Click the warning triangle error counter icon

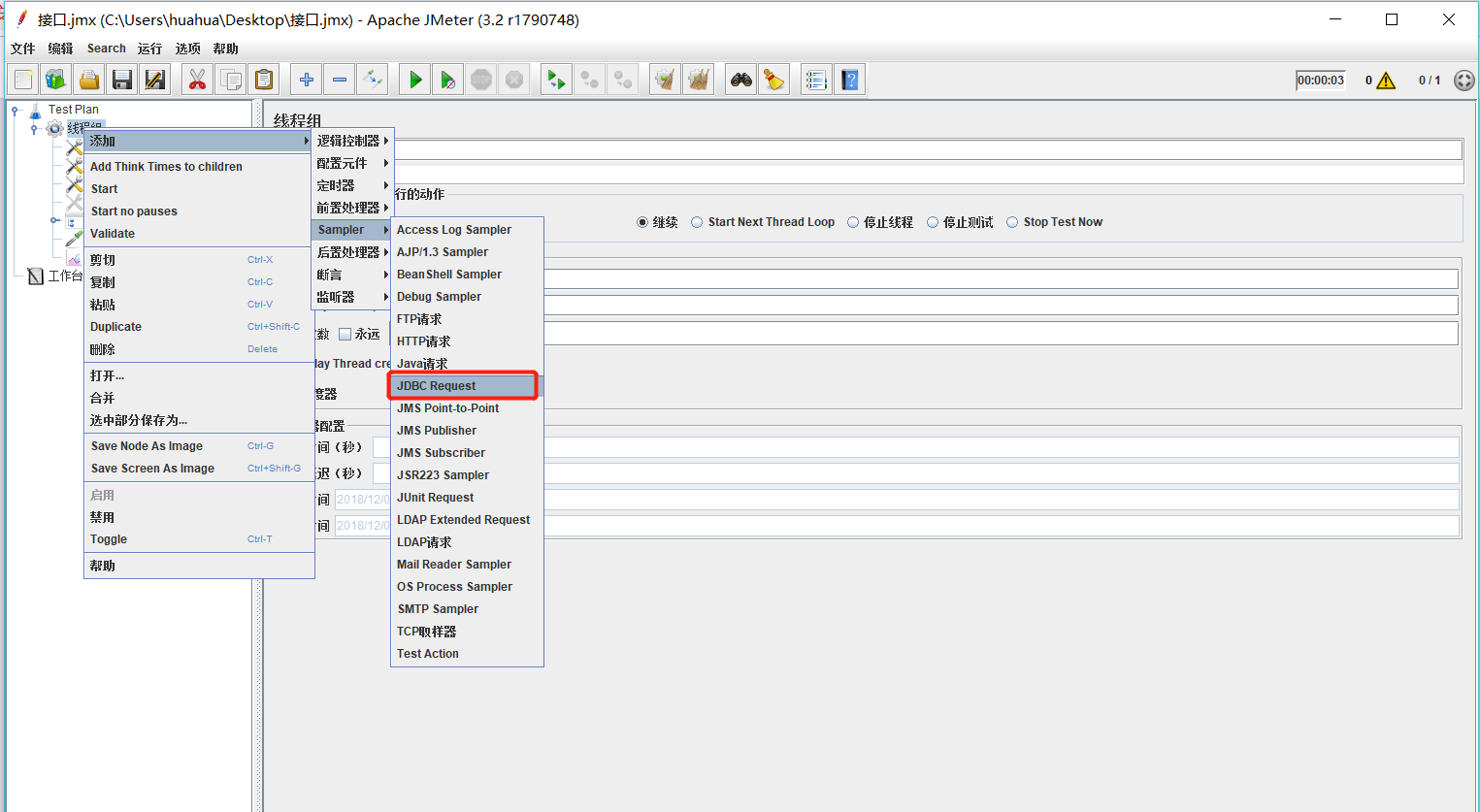1386,81
